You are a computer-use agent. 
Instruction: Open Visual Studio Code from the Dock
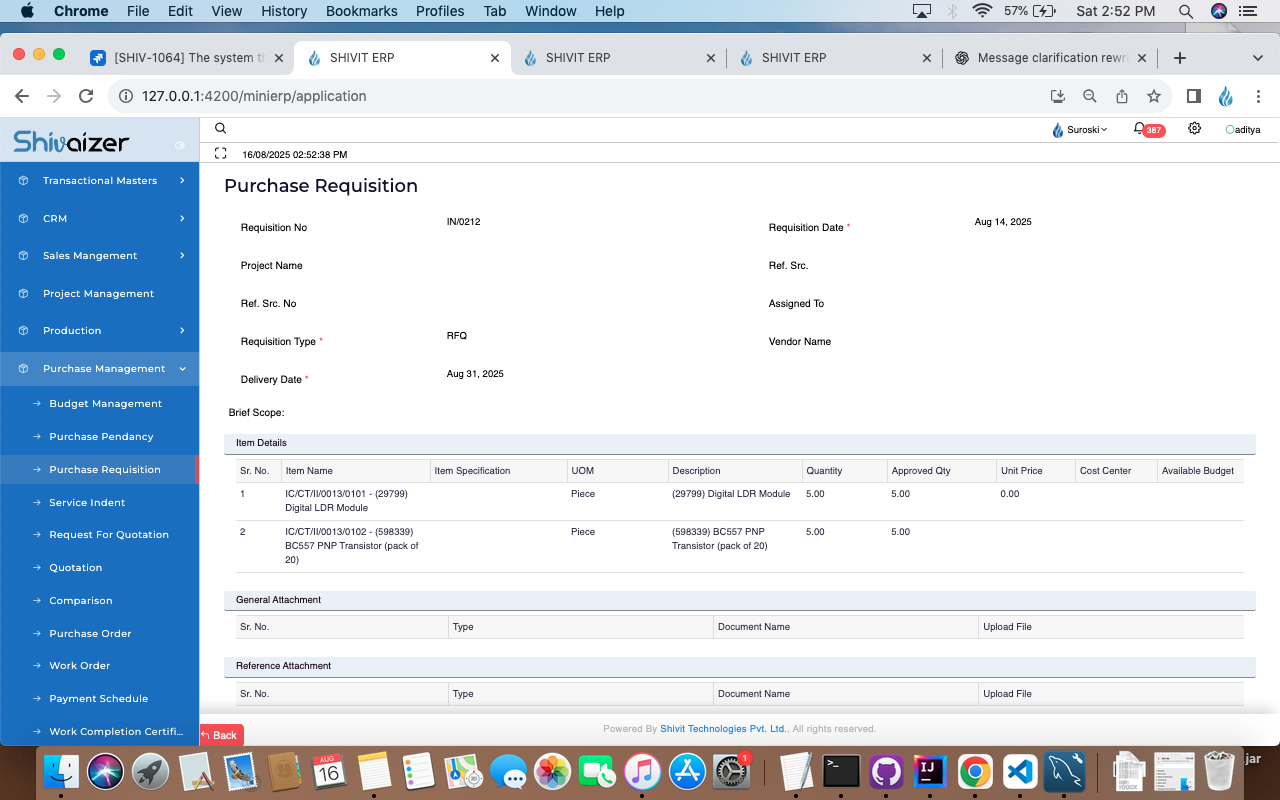[1019, 772]
